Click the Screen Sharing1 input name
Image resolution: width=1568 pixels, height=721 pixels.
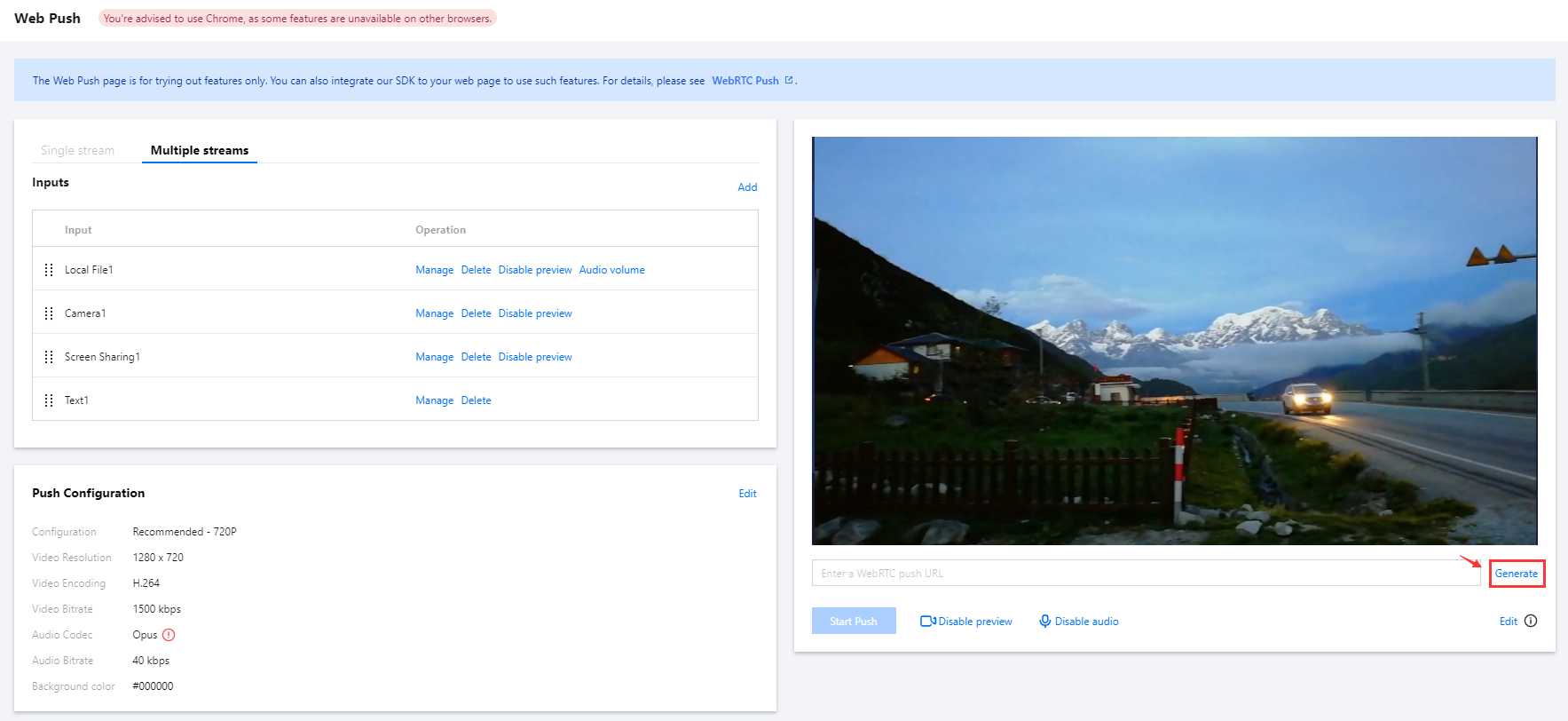point(102,357)
